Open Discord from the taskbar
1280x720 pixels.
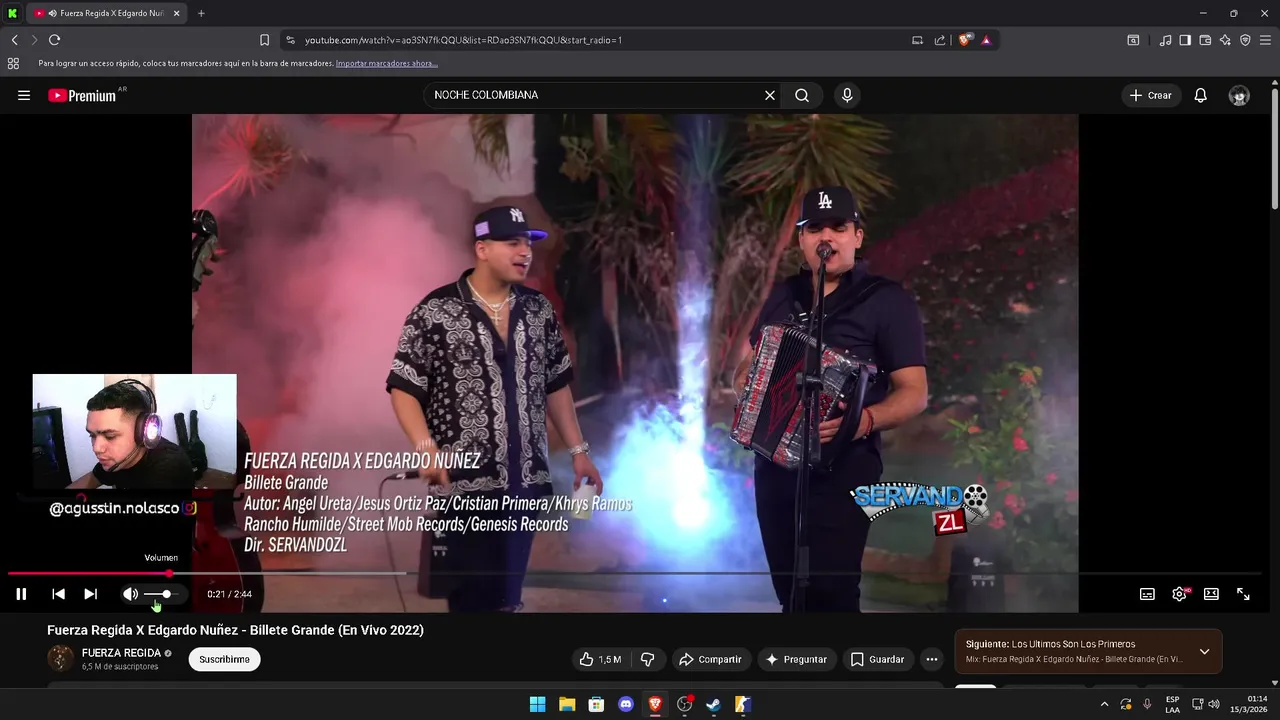click(x=626, y=704)
